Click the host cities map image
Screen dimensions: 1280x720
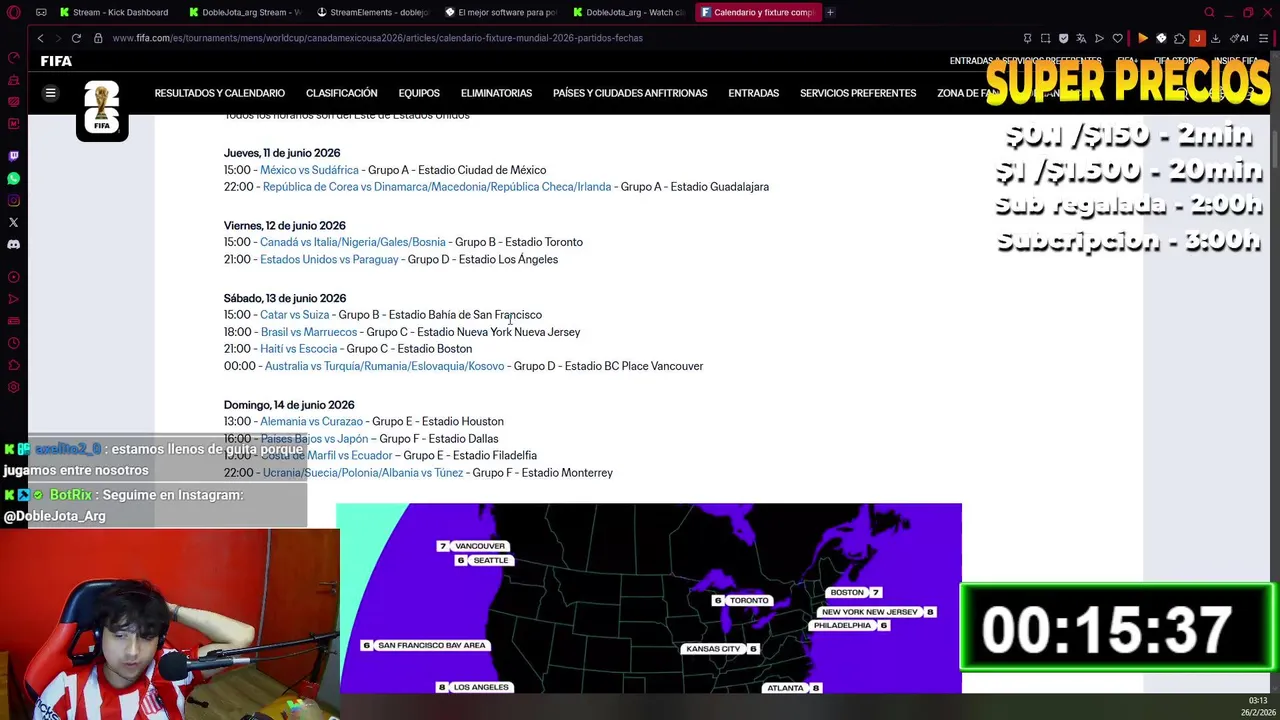coord(649,598)
